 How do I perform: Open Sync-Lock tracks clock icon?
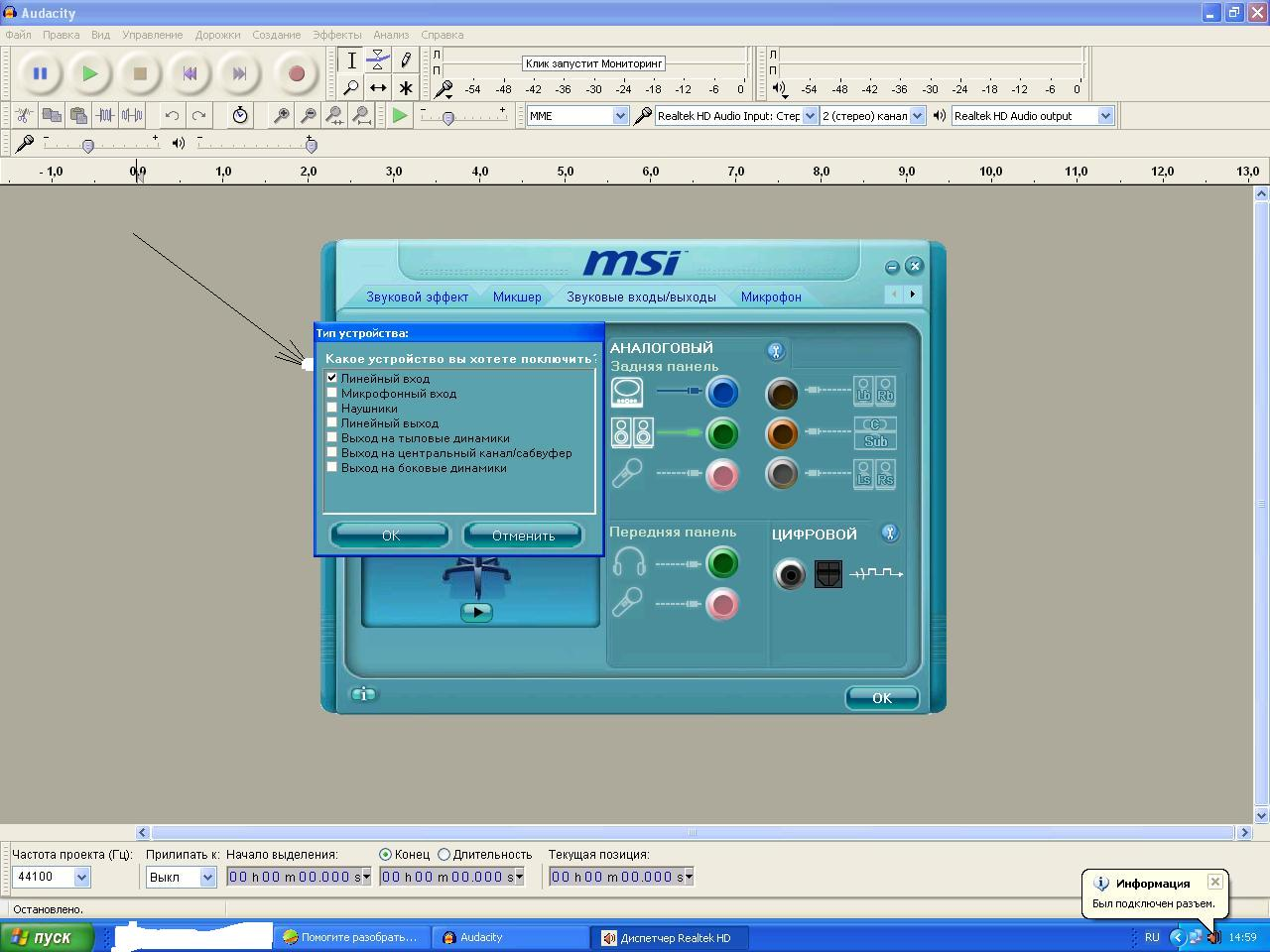pos(240,115)
